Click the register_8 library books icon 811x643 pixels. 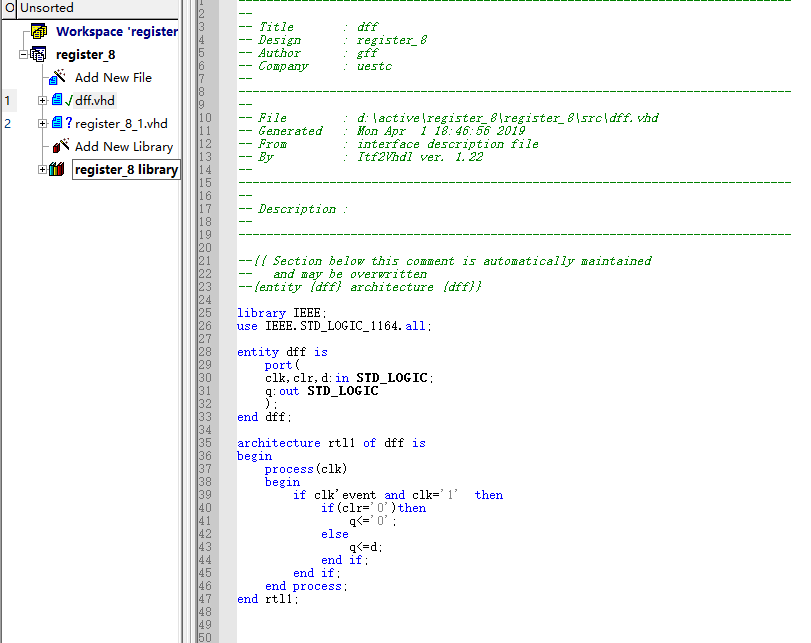[x=57, y=169]
